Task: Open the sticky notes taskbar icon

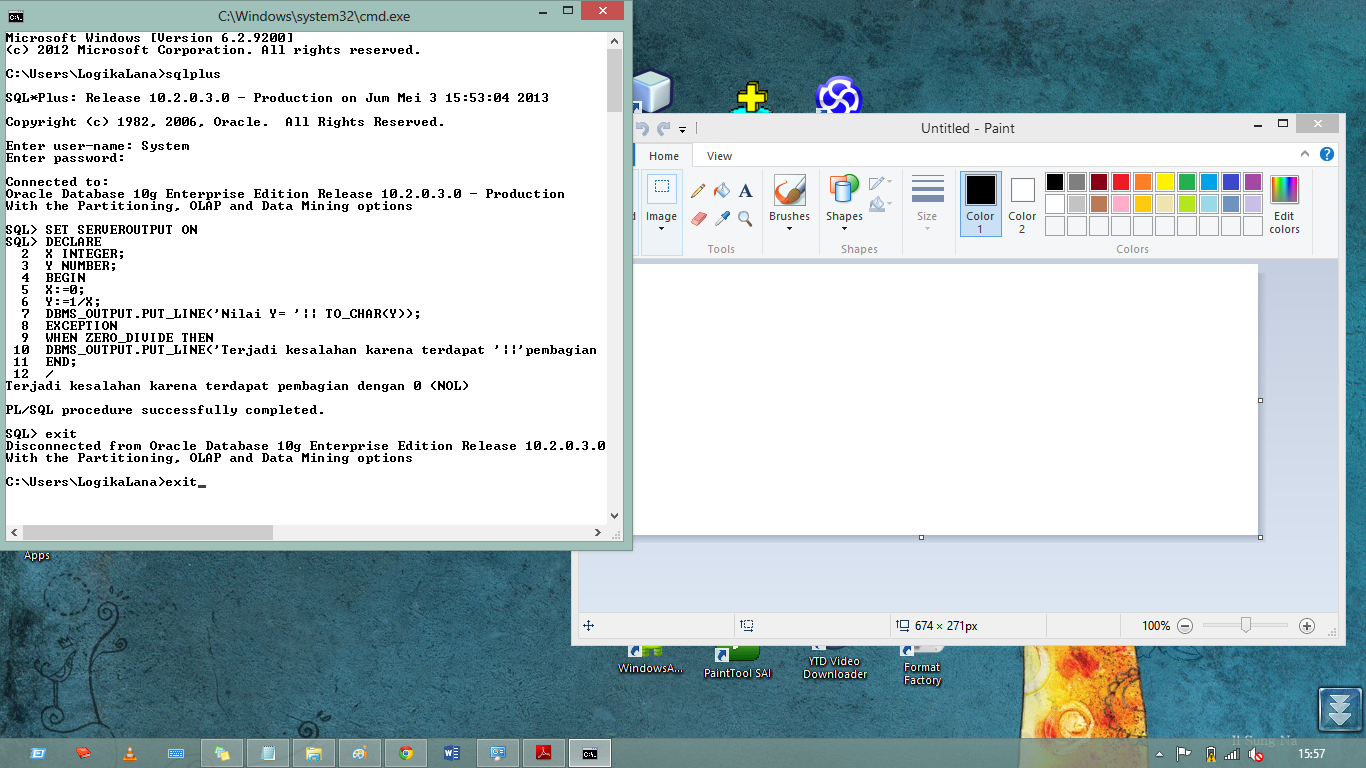Action: click(222, 753)
